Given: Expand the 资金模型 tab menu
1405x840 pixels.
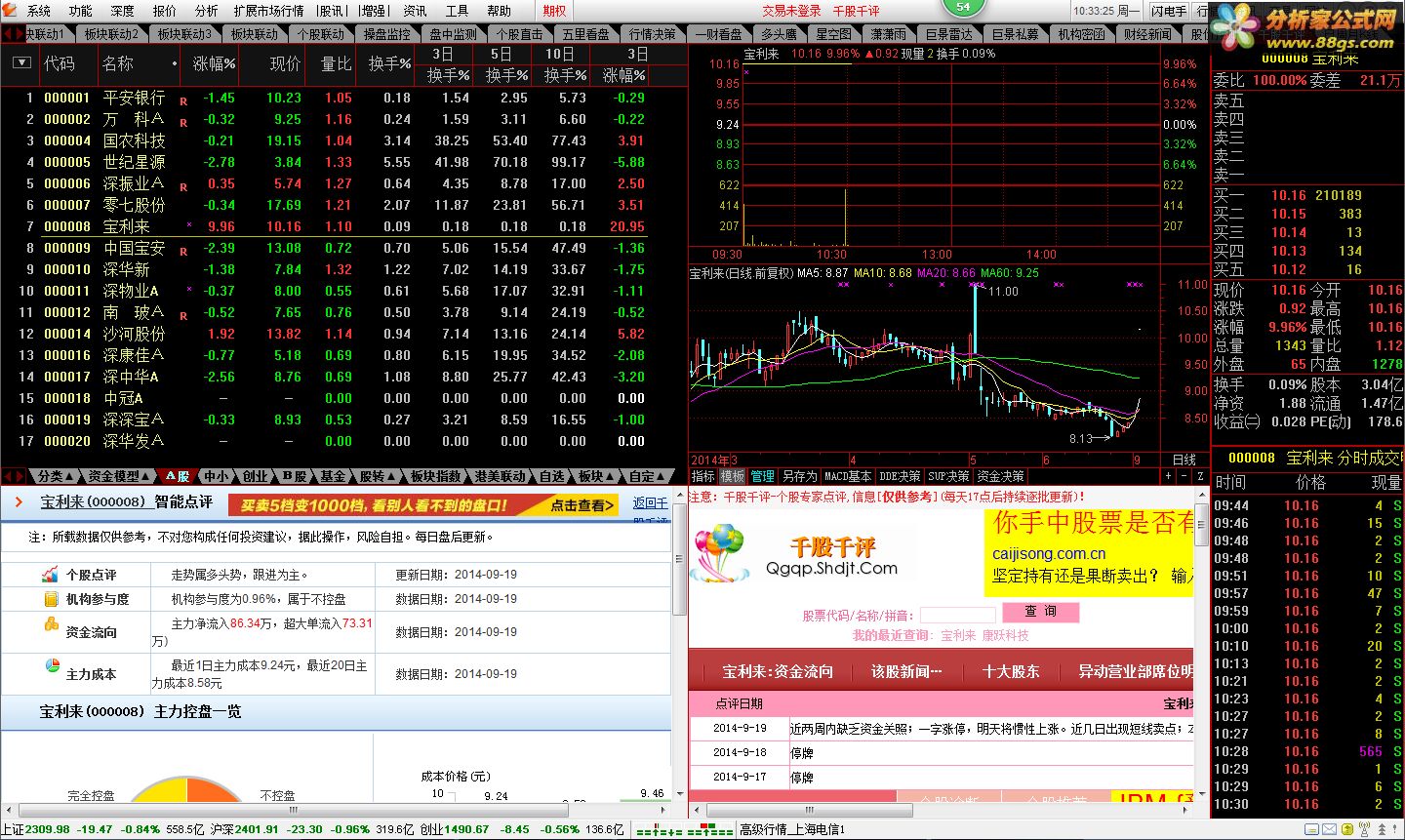Looking at the screenshot, I should (118, 476).
